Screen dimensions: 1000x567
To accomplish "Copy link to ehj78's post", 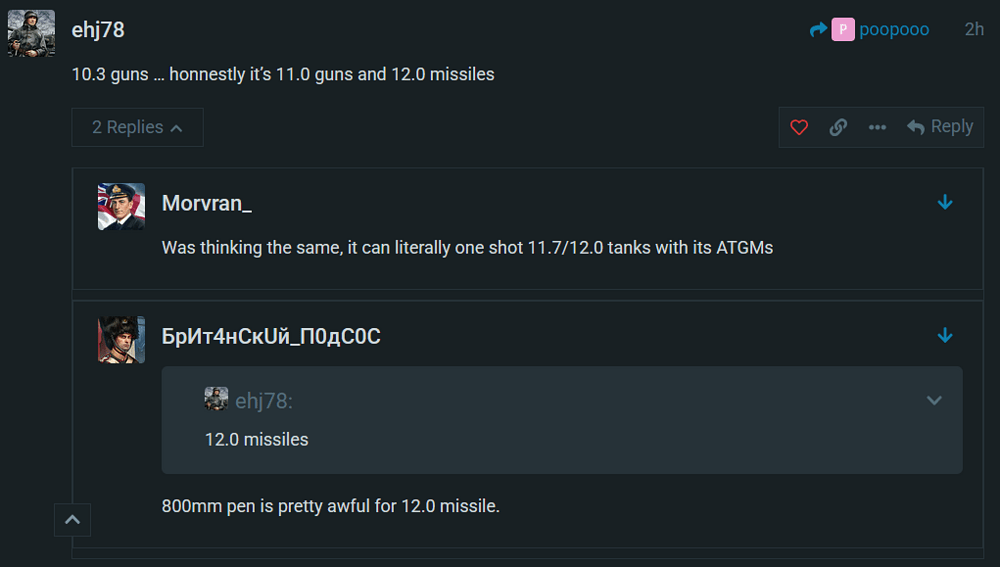I will 838,127.
